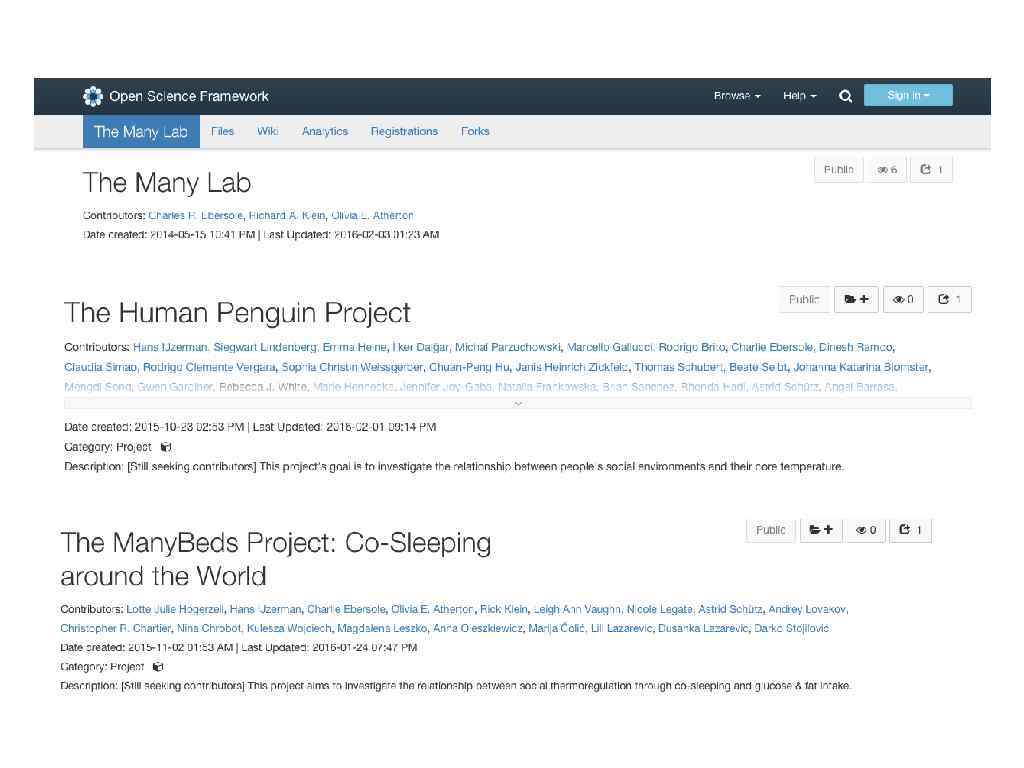Viewport: 1024px width, 768px height.
Task: Click the Sign in button
Action: [x=908, y=96]
